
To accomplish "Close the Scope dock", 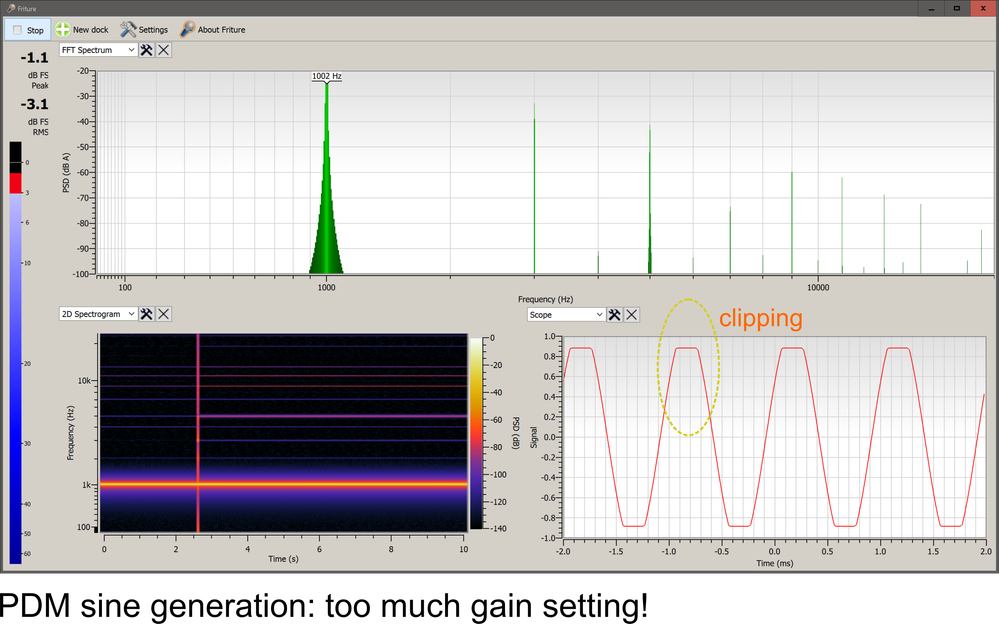I will pyautogui.click(x=632, y=314).
